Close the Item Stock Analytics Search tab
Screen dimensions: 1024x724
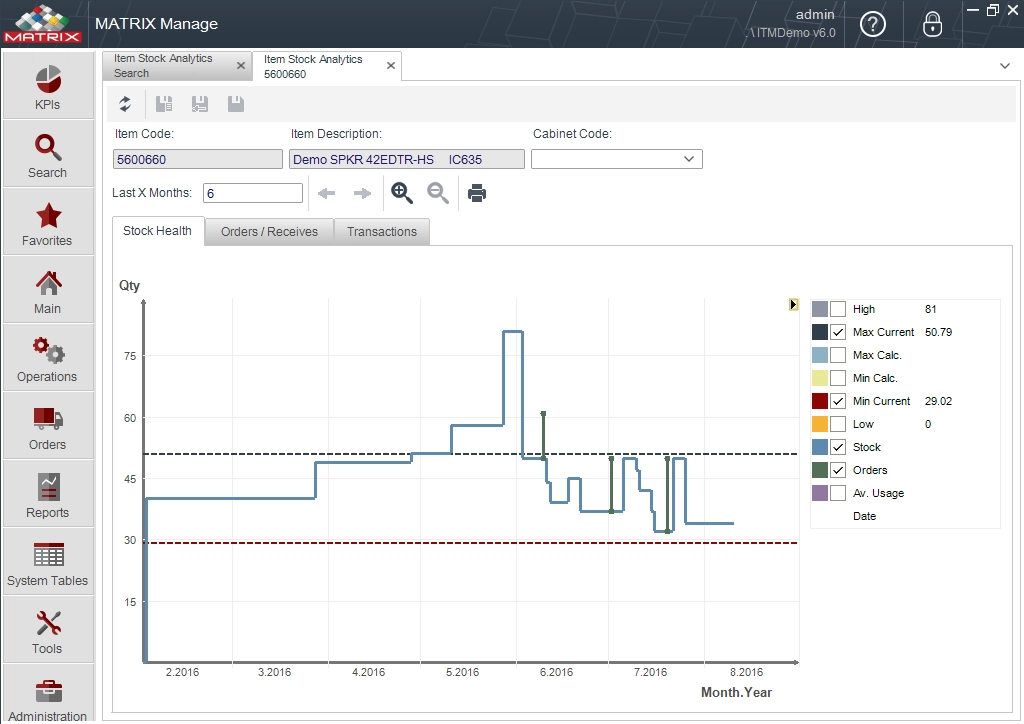(240, 65)
